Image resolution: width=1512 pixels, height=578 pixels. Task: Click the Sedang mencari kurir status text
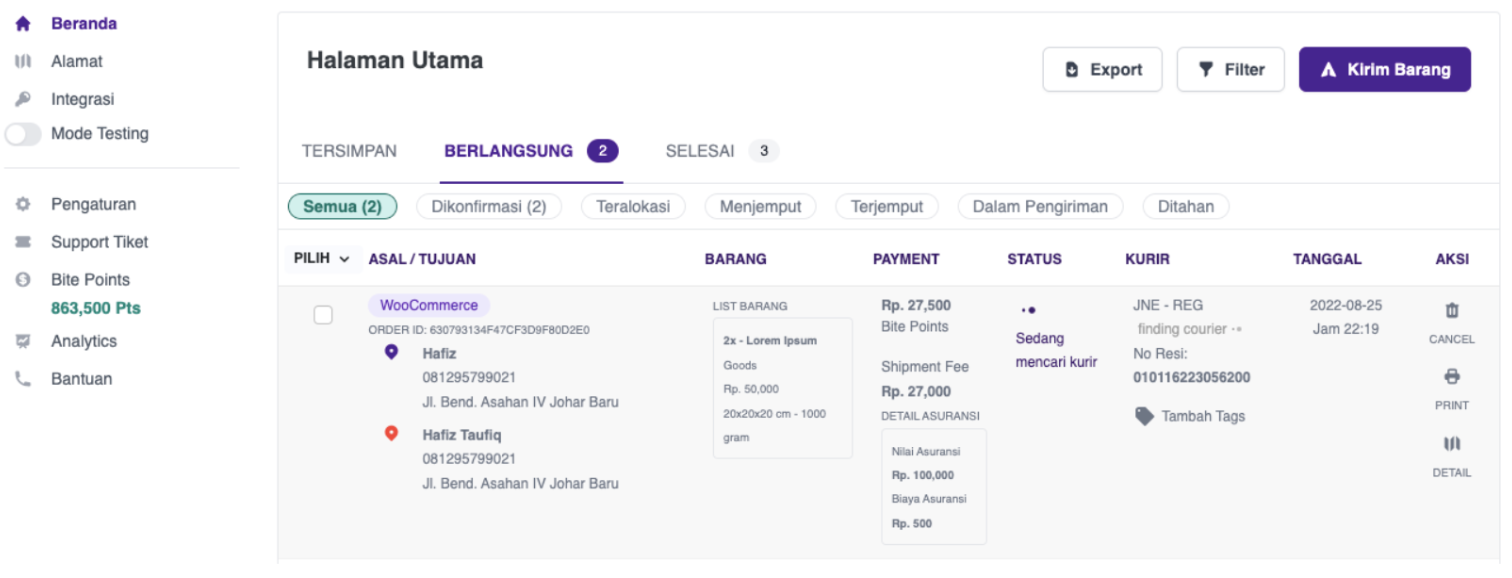[1056, 350]
